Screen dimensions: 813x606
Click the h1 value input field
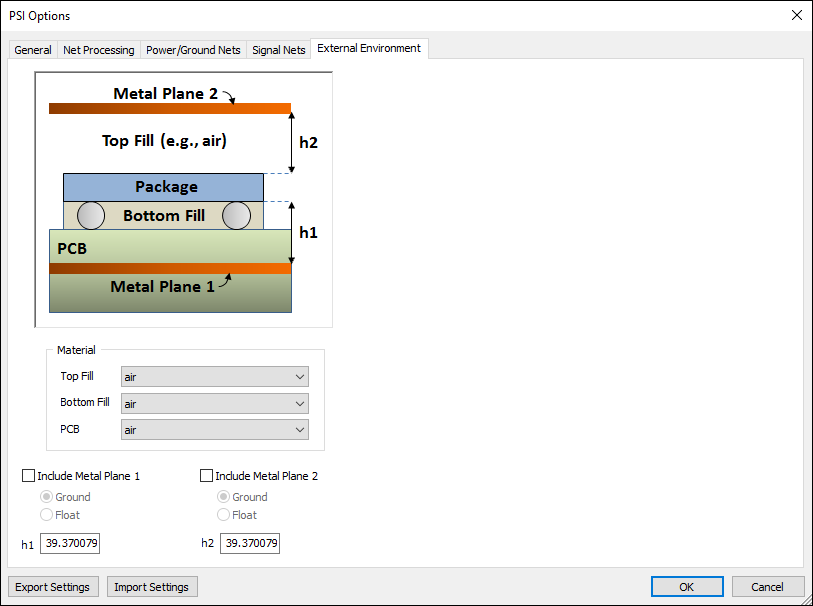coord(69,543)
